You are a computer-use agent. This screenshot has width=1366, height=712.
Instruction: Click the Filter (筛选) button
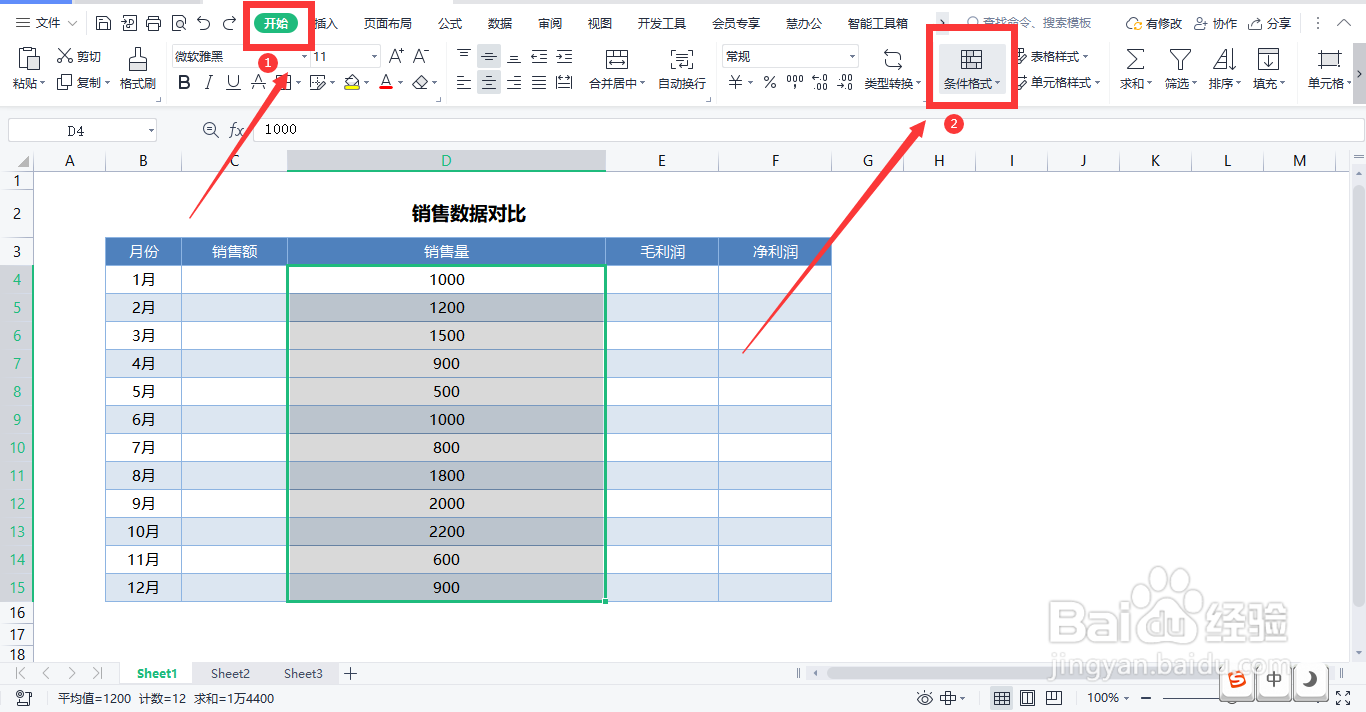click(1180, 69)
